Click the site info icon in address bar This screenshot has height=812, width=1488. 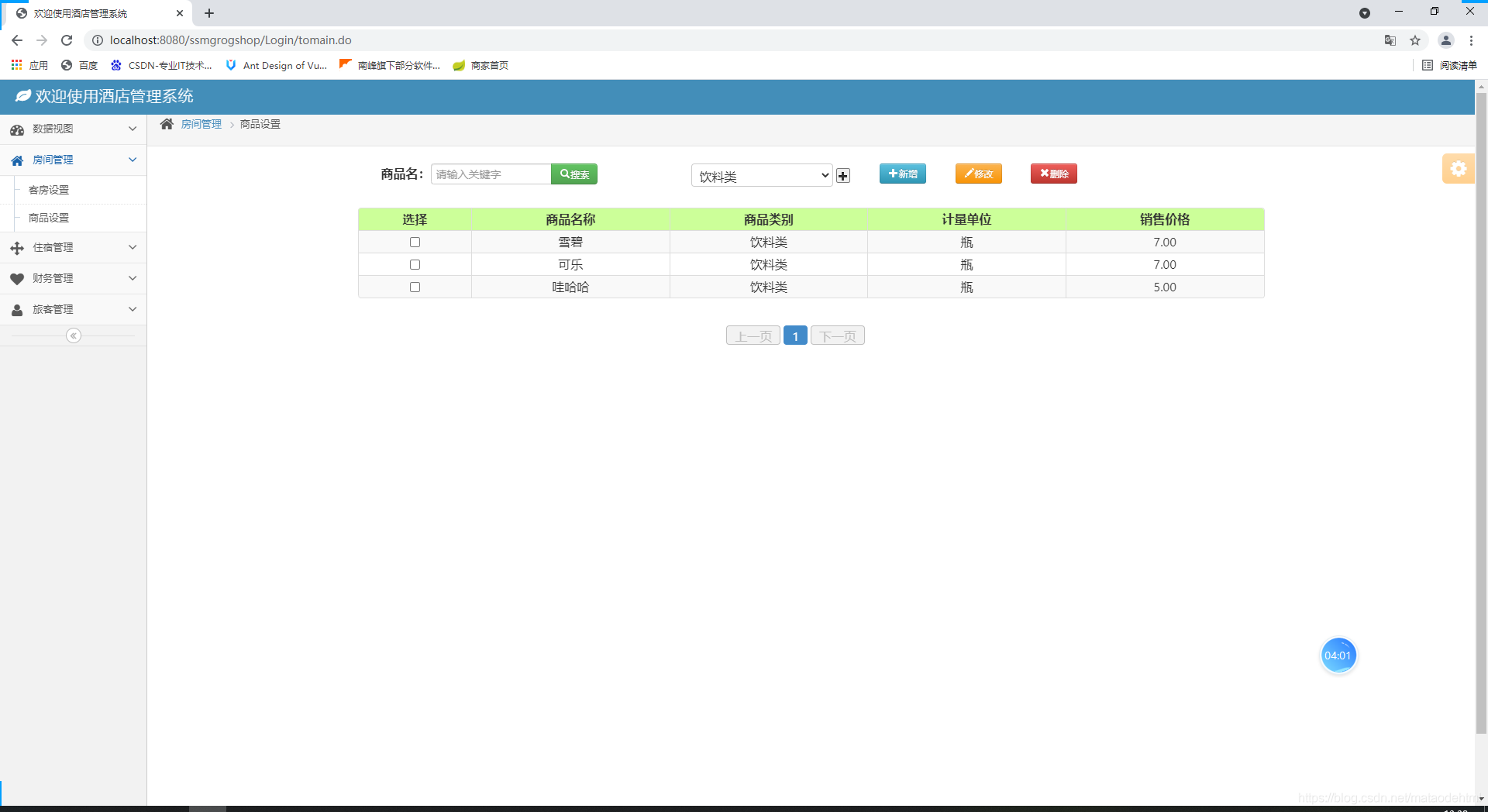98,40
